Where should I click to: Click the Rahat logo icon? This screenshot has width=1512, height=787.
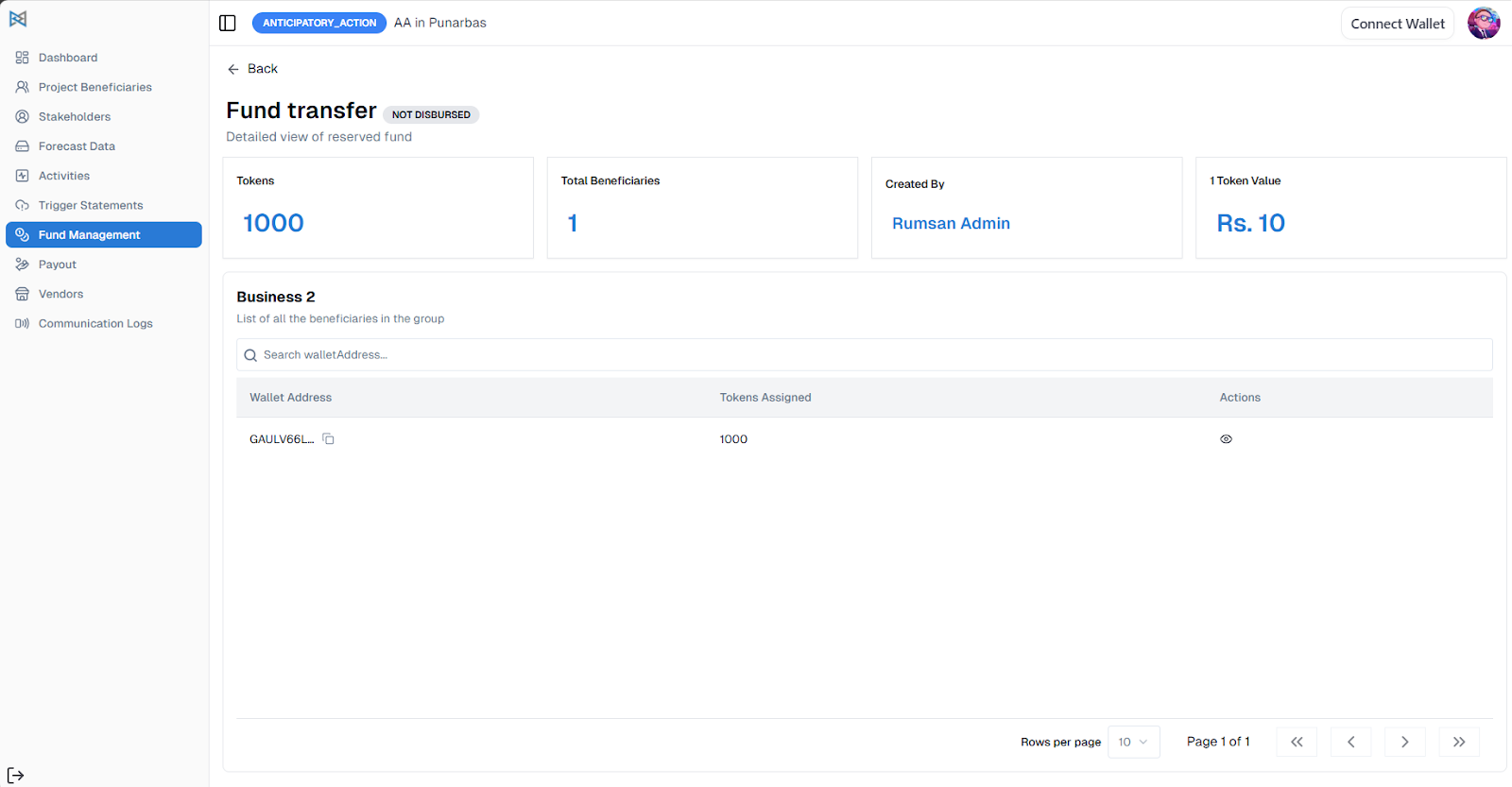coord(18,19)
